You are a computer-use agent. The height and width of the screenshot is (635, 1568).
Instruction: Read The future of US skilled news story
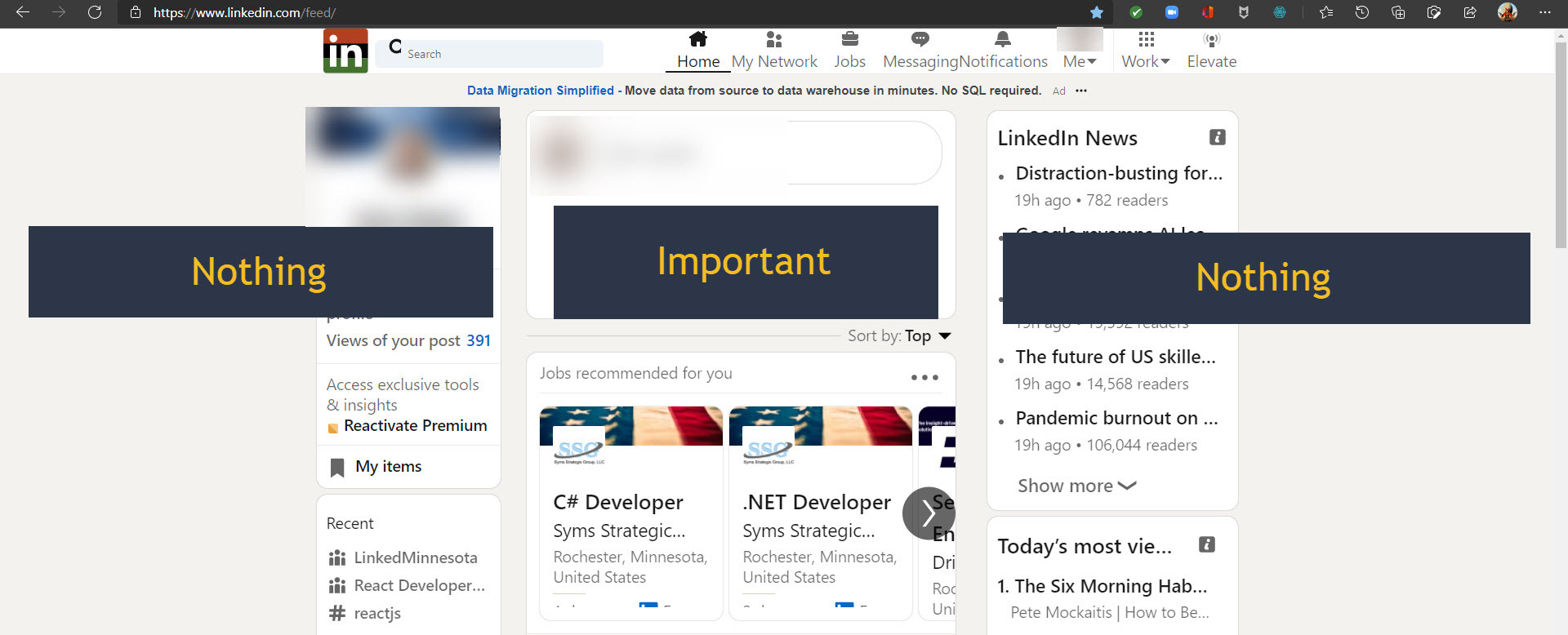tap(1116, 357)
